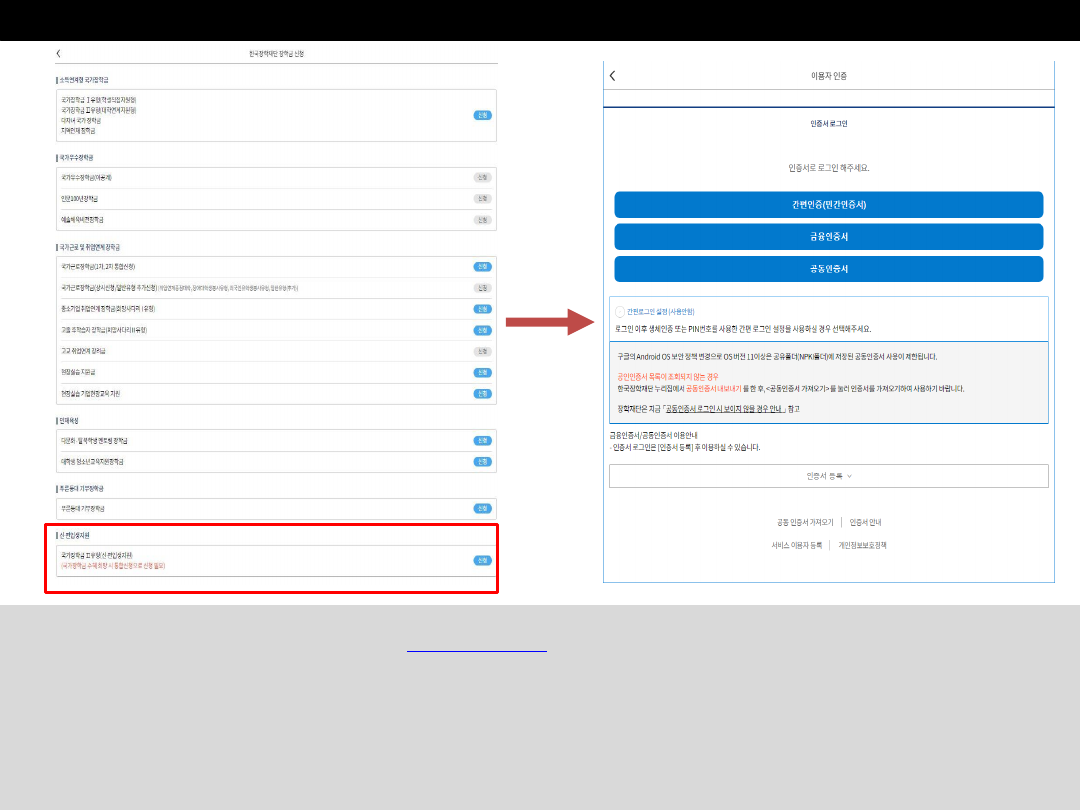Screen dimensions: 1080x810
Task: Select 공동인증서 login button
Action: click(828, 269)
